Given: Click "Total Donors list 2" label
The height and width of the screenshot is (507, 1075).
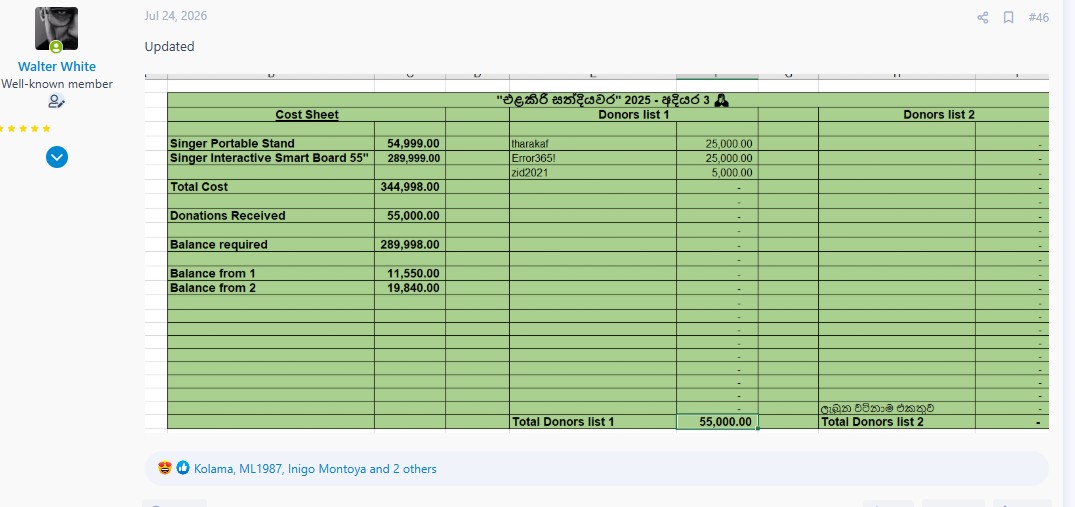Looking at the screenshot, I should [x=872, y=421].
